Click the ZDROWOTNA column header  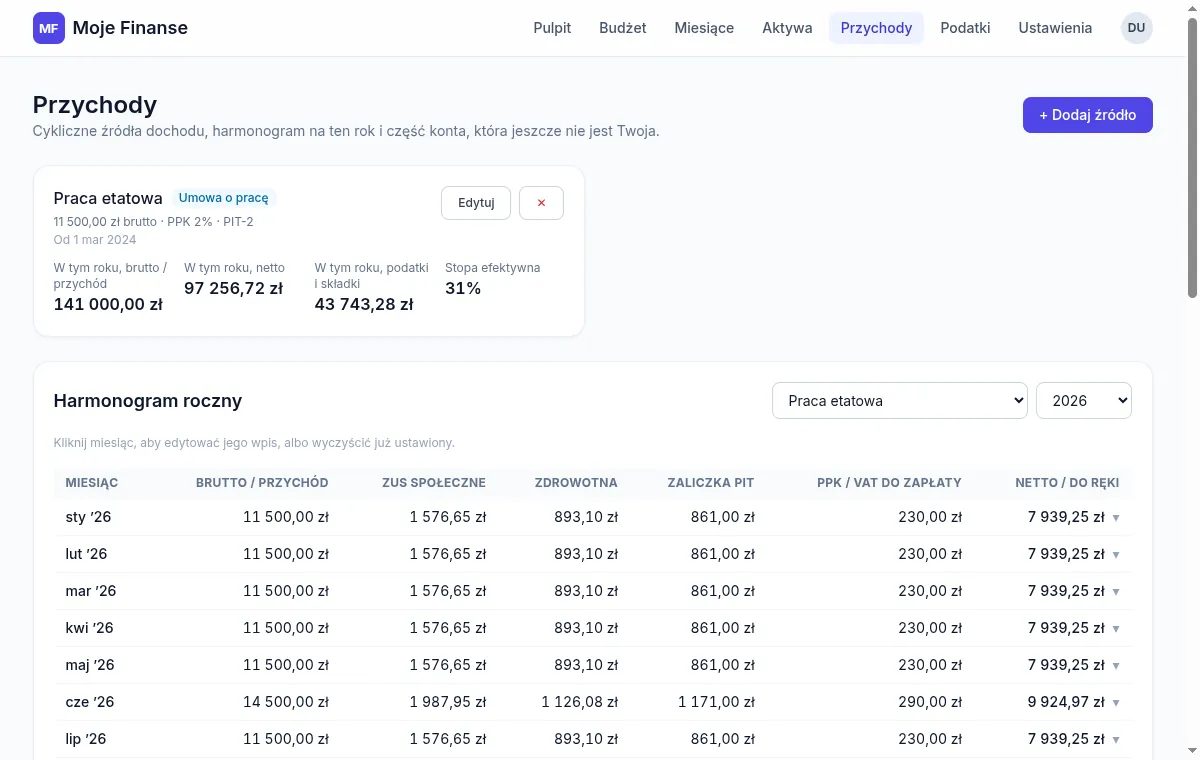pyautogui.click(x=576, y=483)
